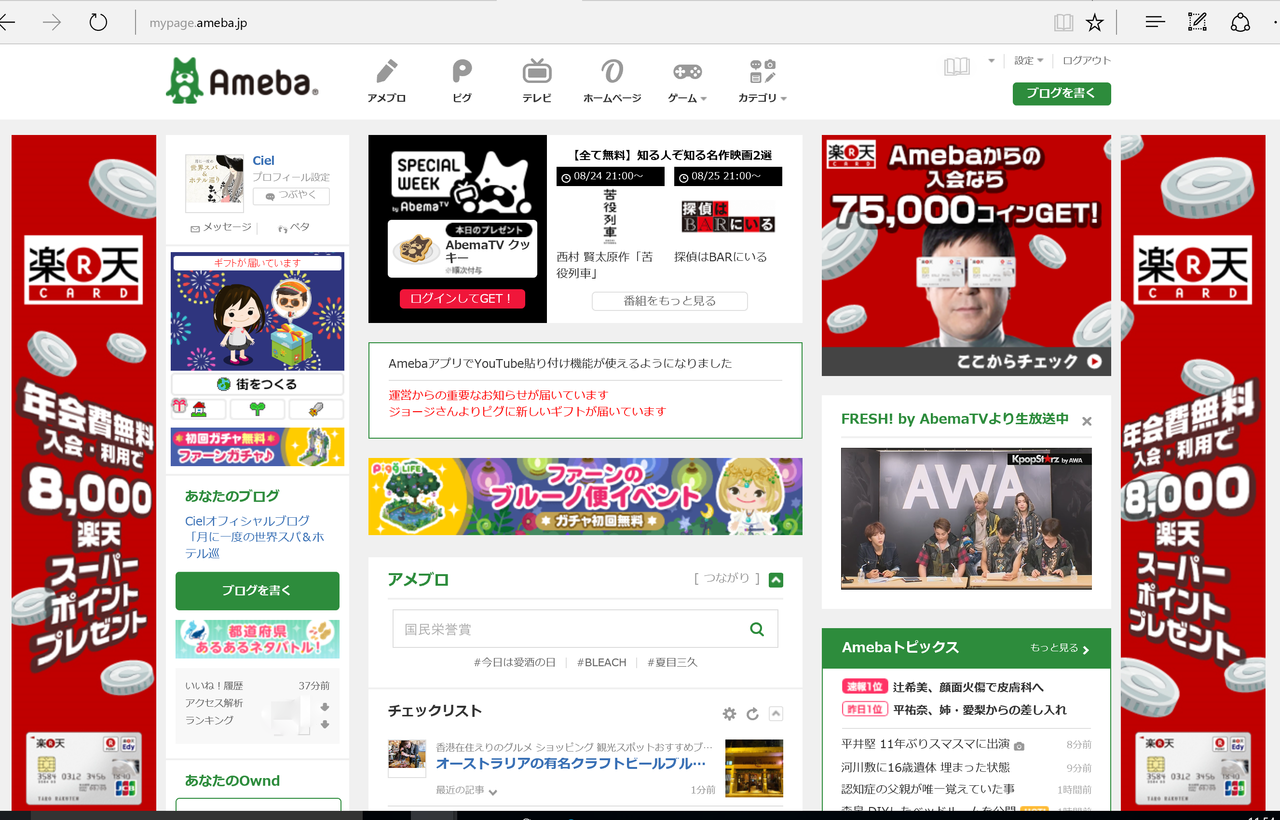Image resolution: width=1280 pixels, height=820 pixels.
Task: Click the browser refresh icon
Action: tap(97, 22)
